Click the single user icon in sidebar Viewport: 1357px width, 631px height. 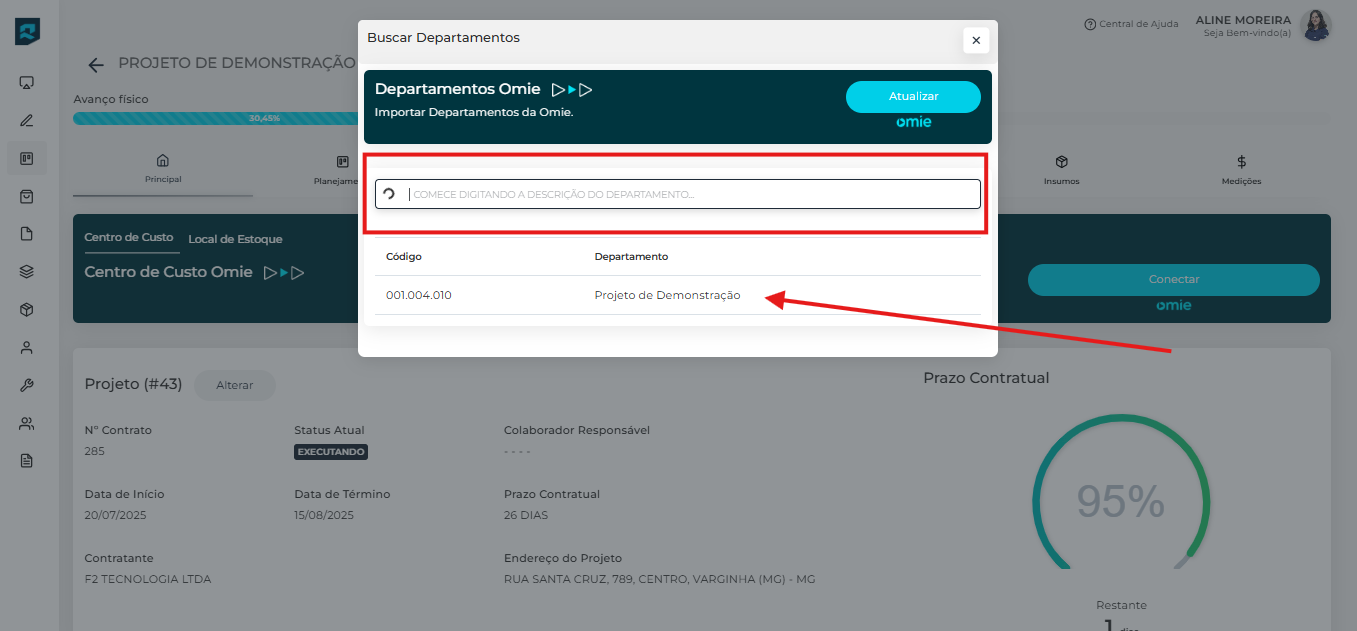coord(27,348)
